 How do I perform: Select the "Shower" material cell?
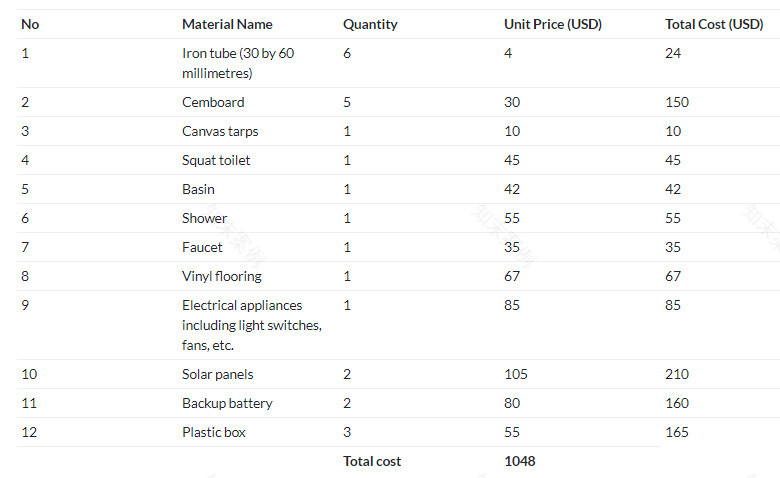point(205,218)
